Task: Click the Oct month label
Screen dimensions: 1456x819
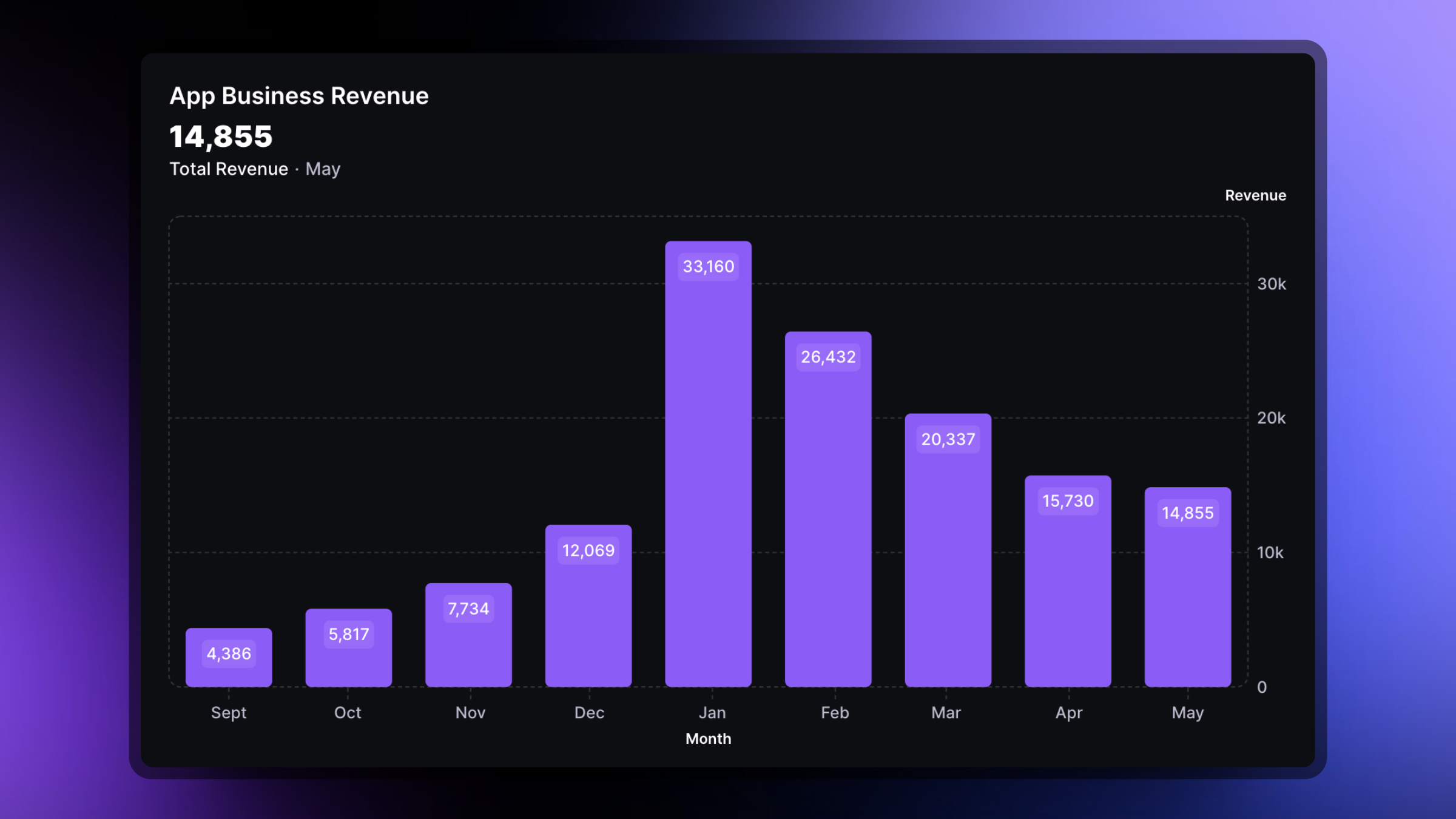Action: pos(348,712)
